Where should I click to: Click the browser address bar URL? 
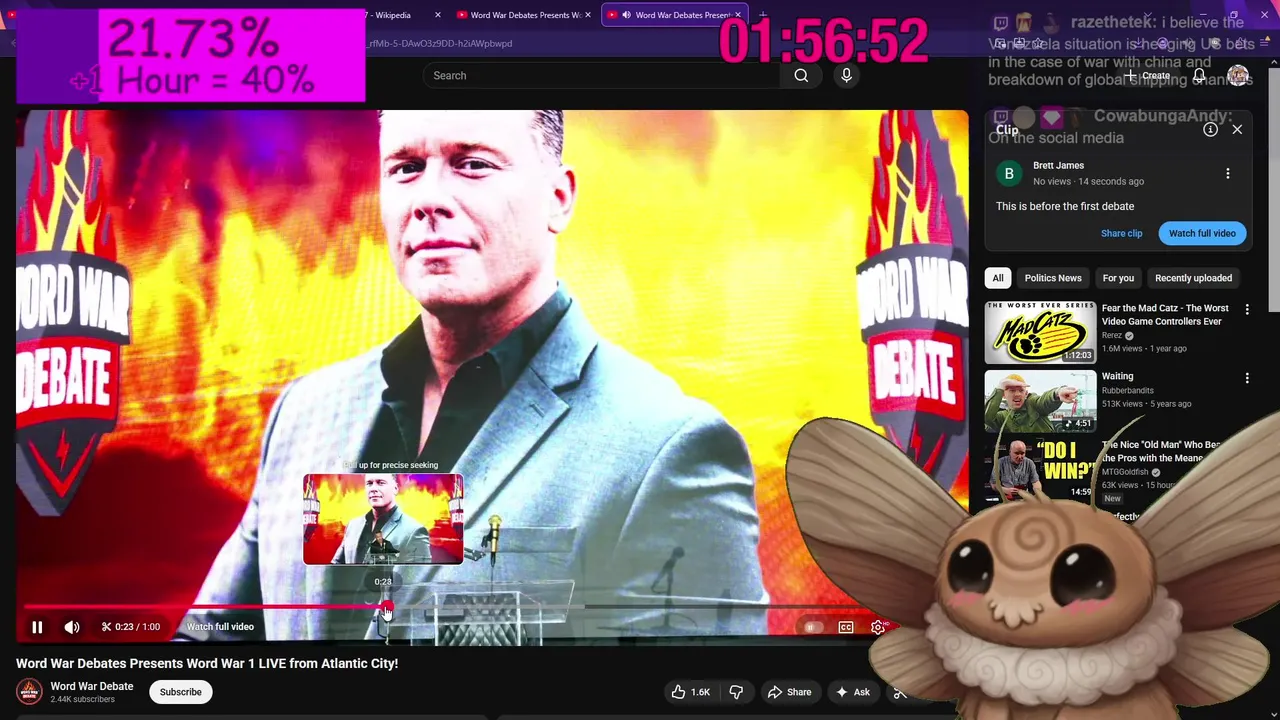440,44
